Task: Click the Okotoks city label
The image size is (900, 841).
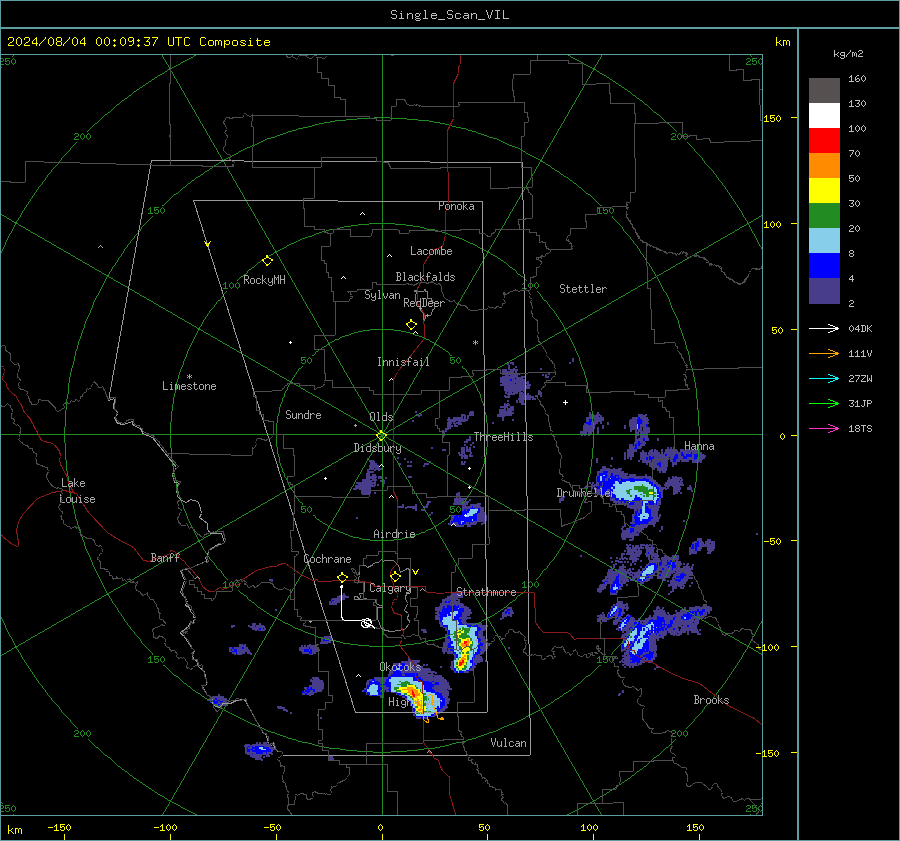Action: 400,666
